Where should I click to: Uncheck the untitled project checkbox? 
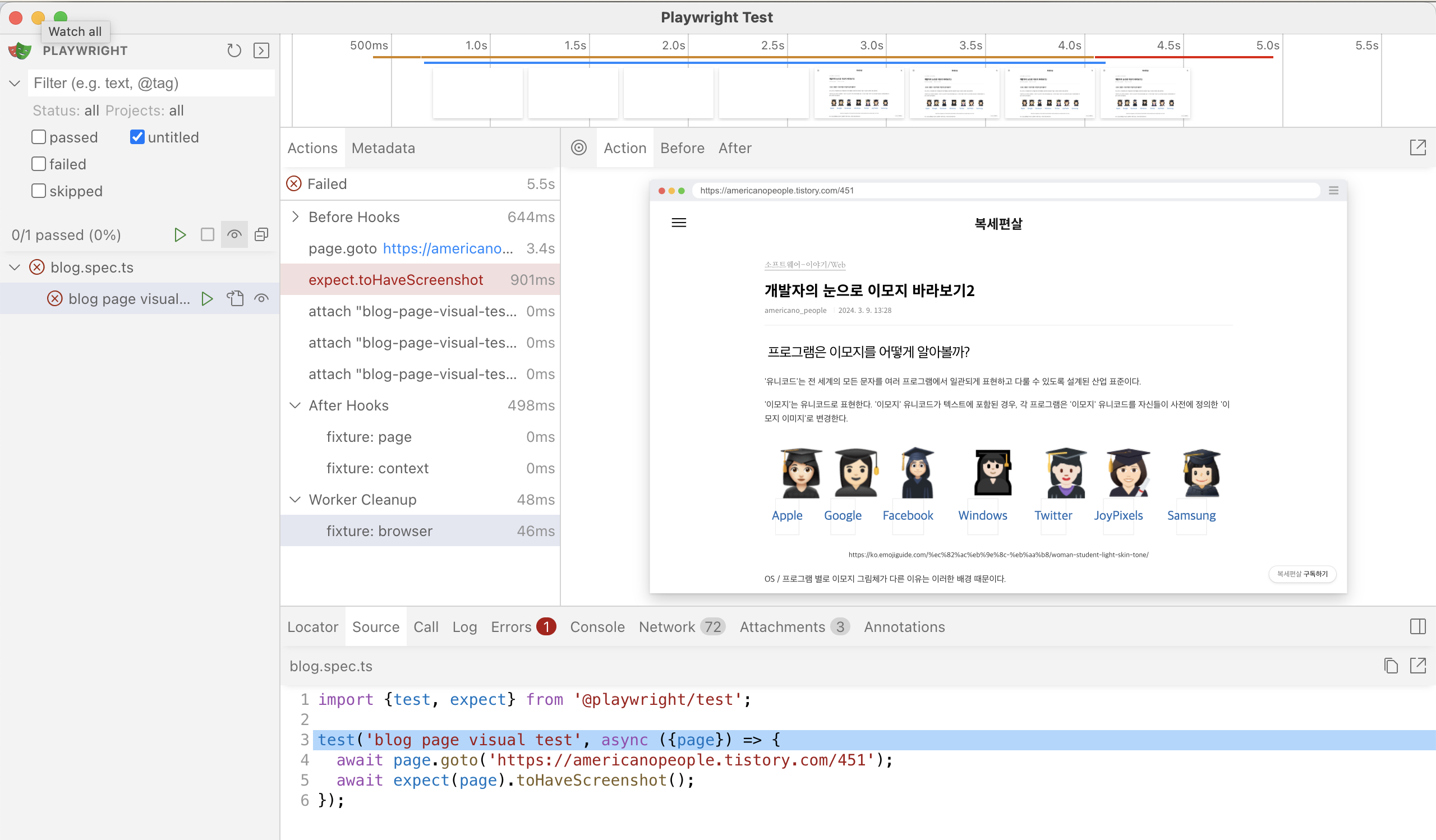[137, 137]
